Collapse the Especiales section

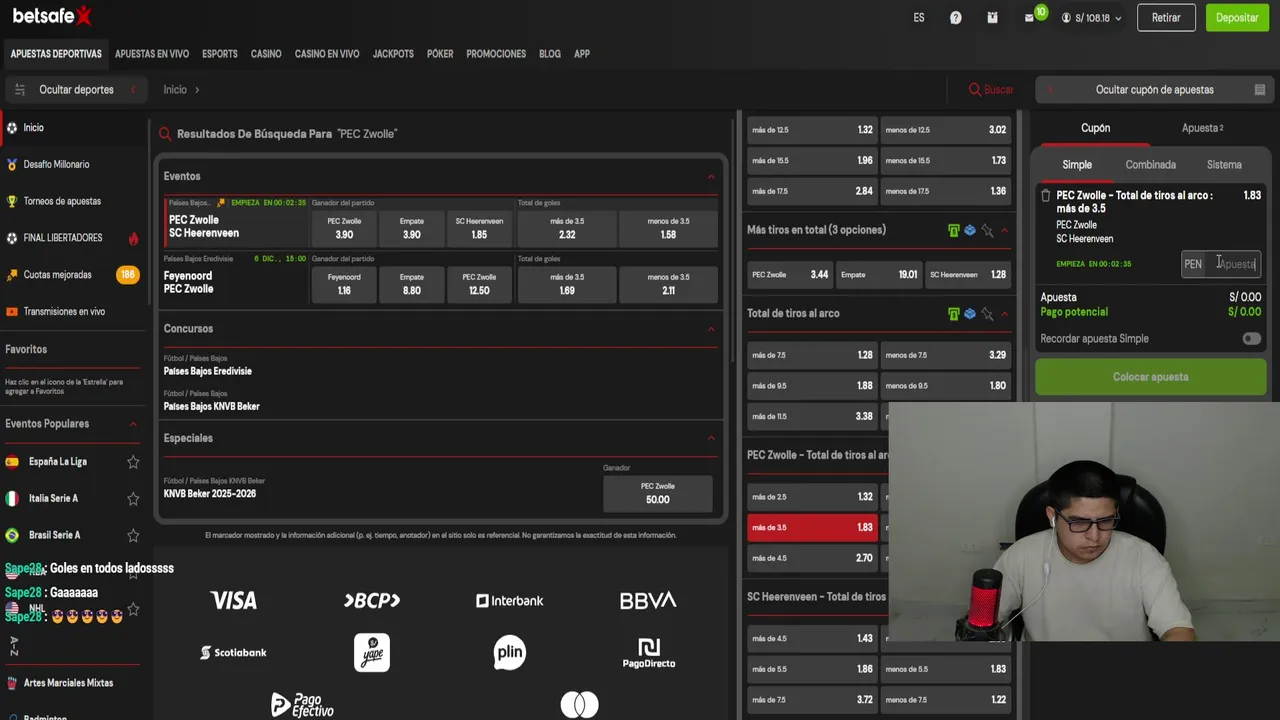click(711, 439)
